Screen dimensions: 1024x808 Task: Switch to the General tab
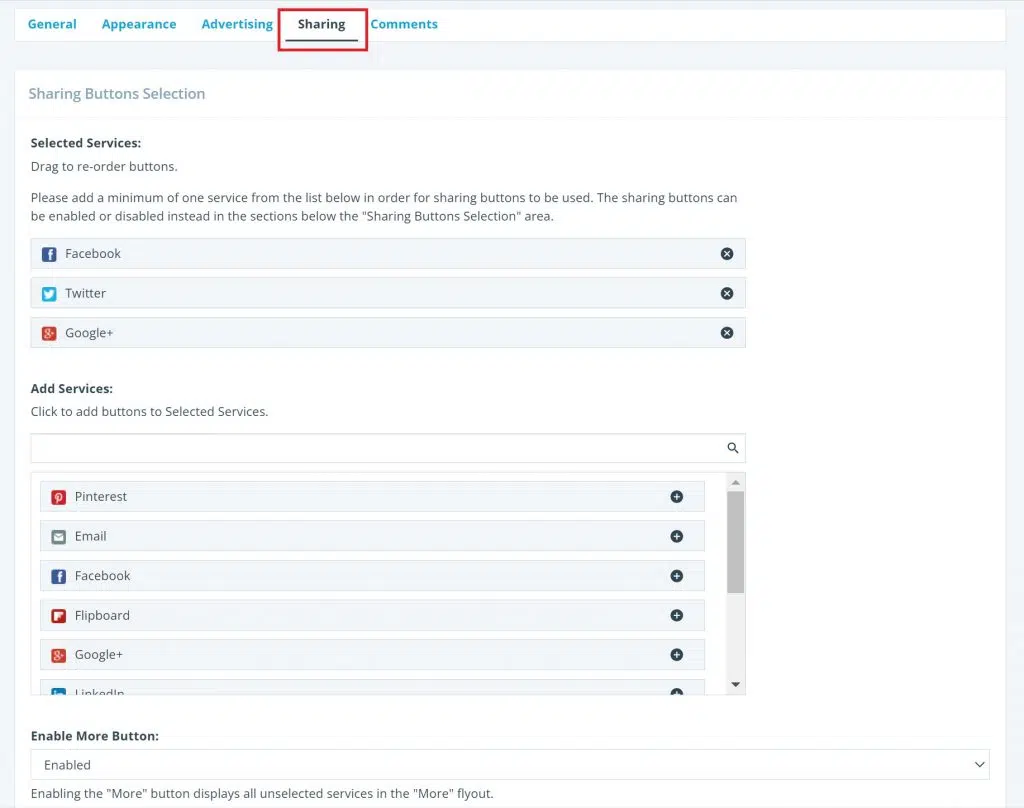coord(52,24)
